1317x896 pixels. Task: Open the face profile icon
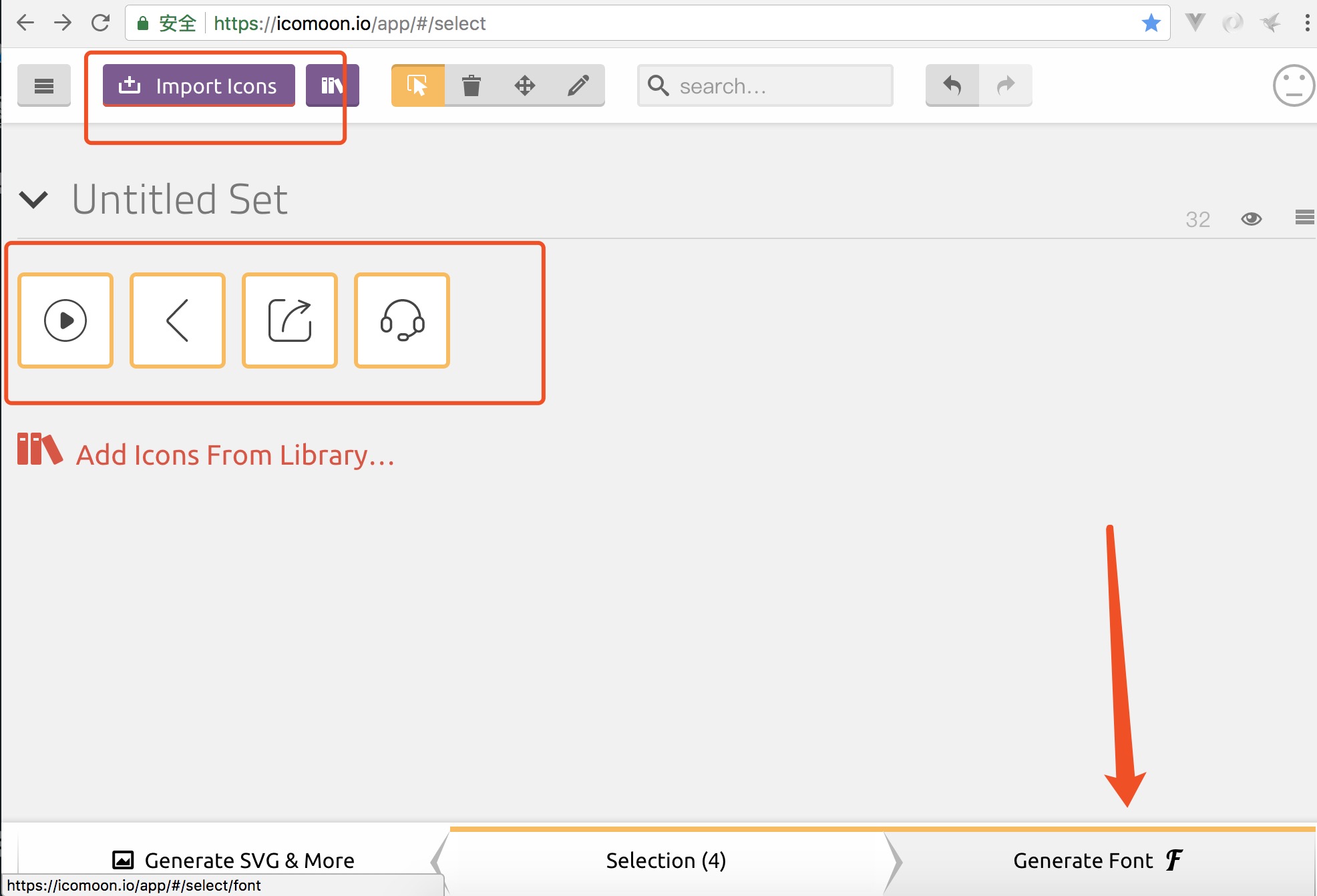tap(1294, 85)
